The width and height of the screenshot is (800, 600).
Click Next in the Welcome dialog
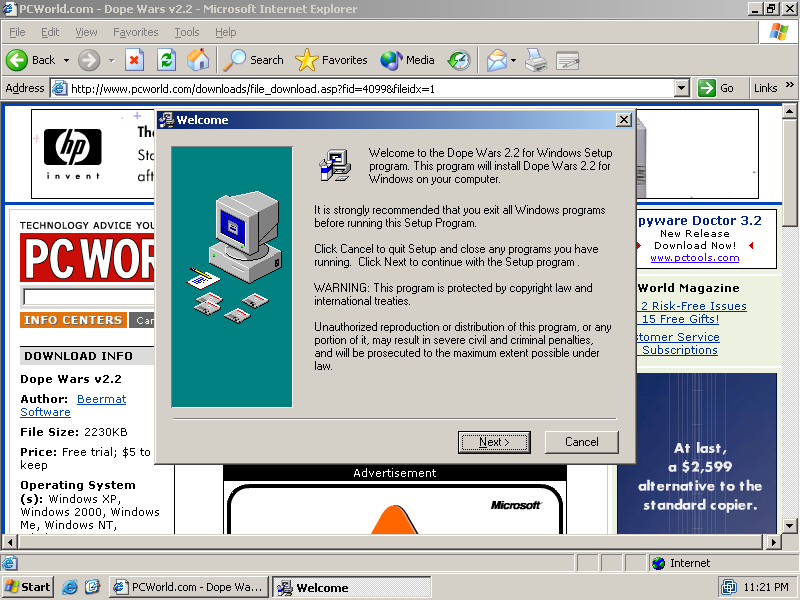point(494,442)
